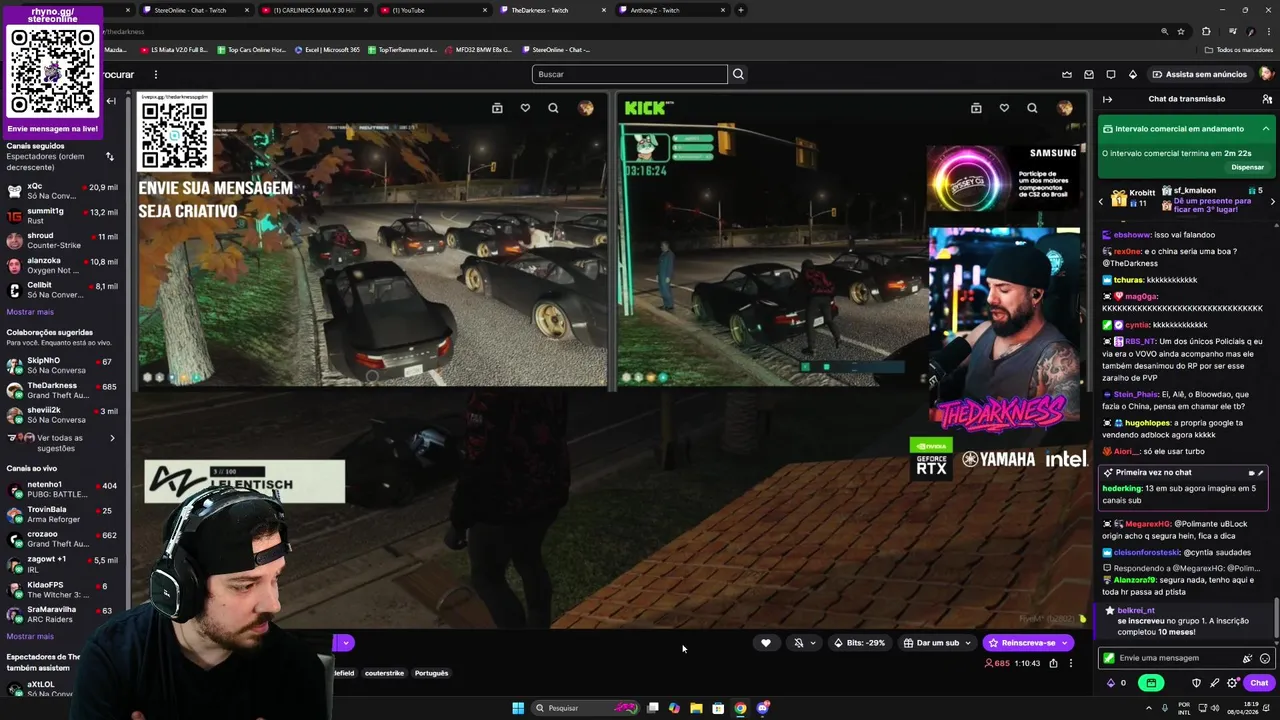
Task: Collapse the chat panel arrow
Action: click(1107, 99)
